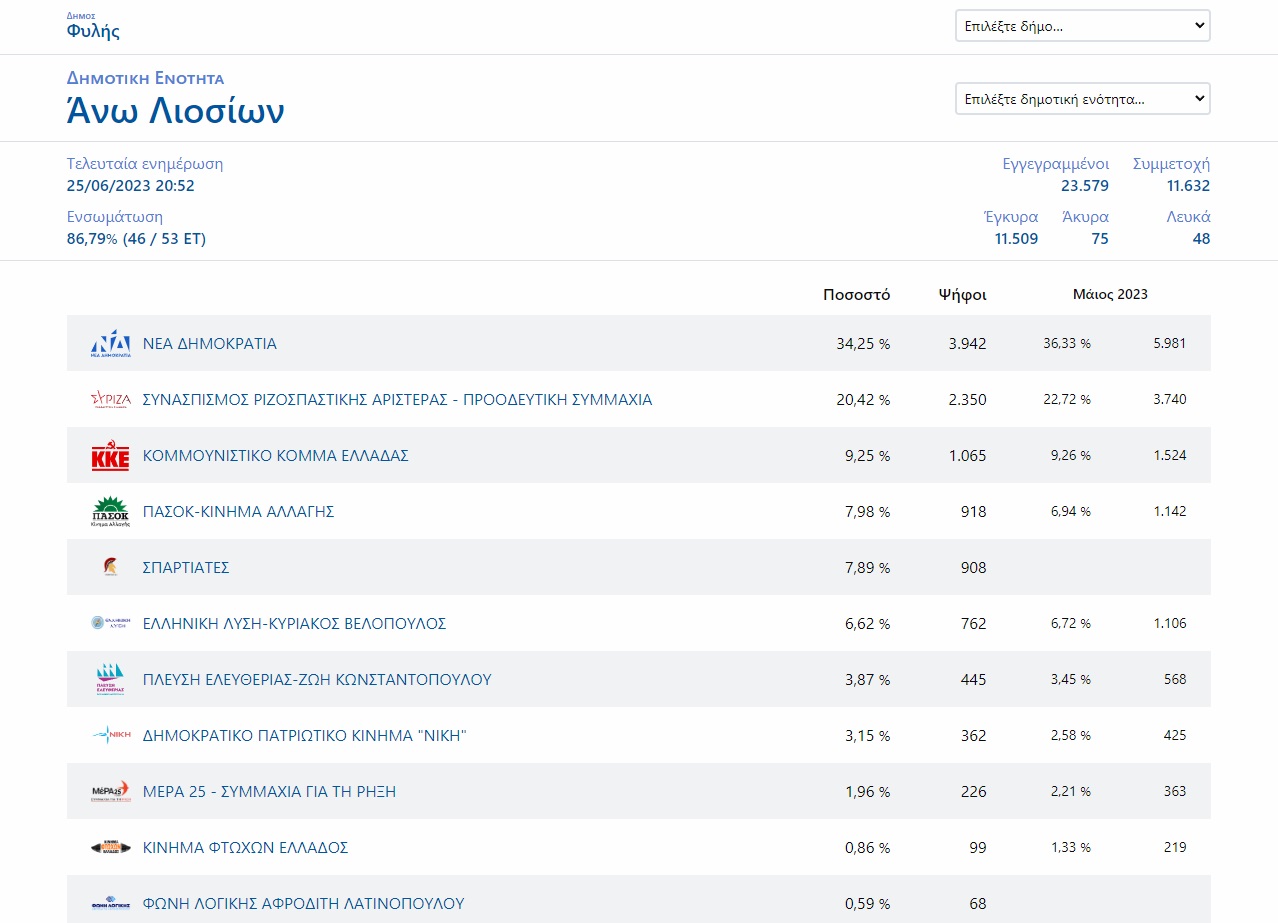The image size is (1278, 923).
Task: Click the ΠΑΣΟΚ-ΚΙΝΗΜΑ ΑΛΛΑΓΗΣ party name
Action: 238,512
